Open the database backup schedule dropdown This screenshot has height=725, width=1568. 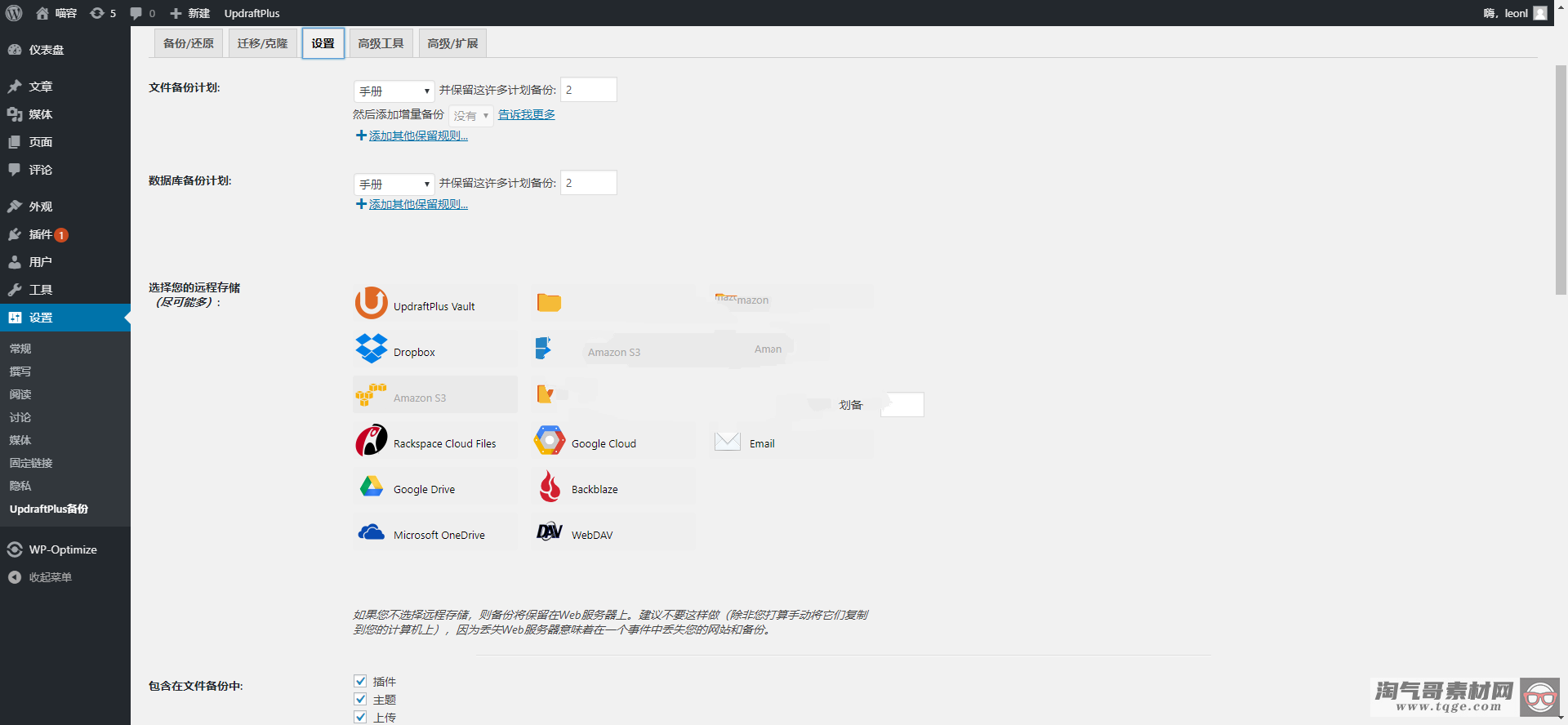(394, 185)
